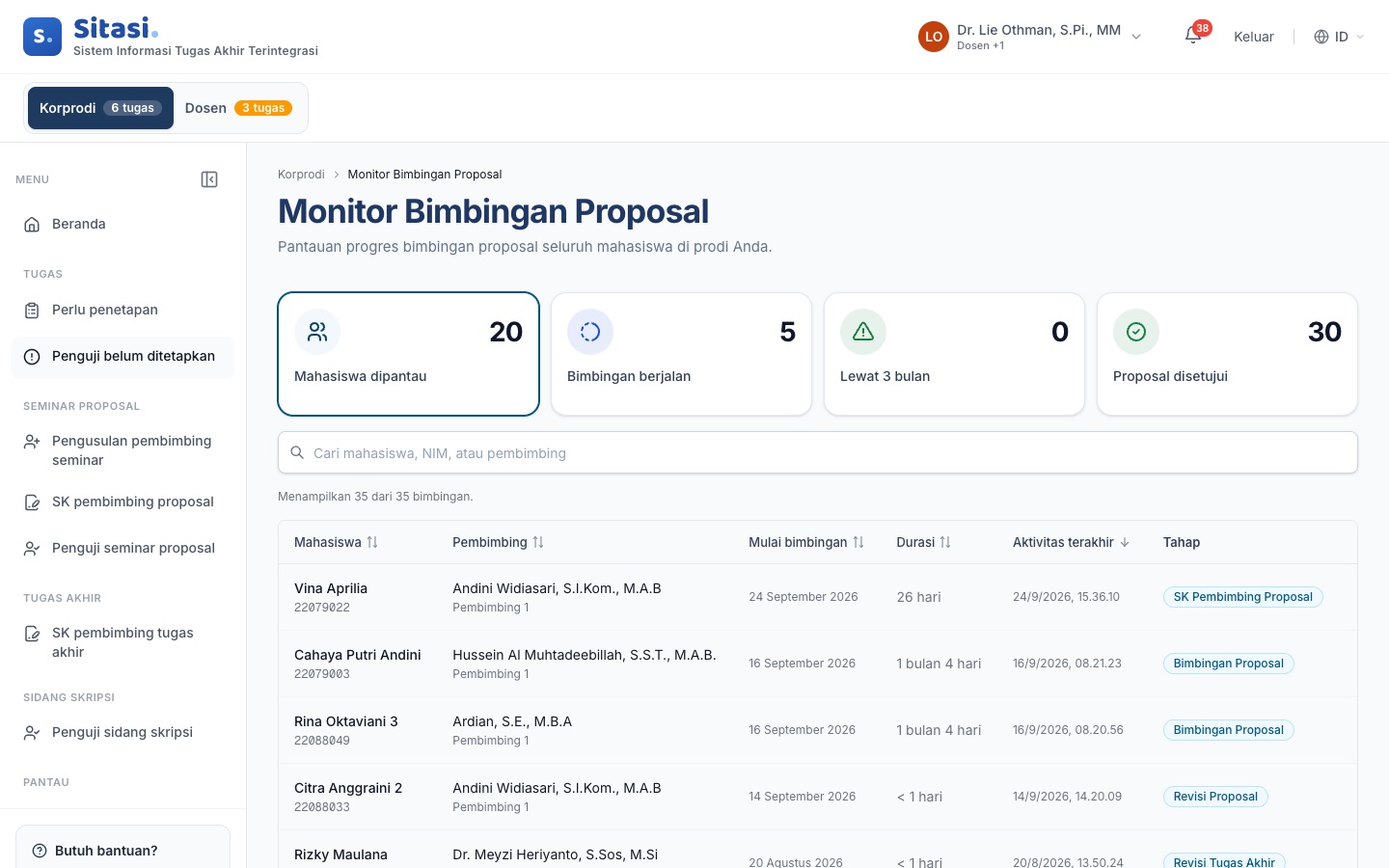Click the Penguji sidang skripsi person icon
1389x868 pixels.
[32, 732]
